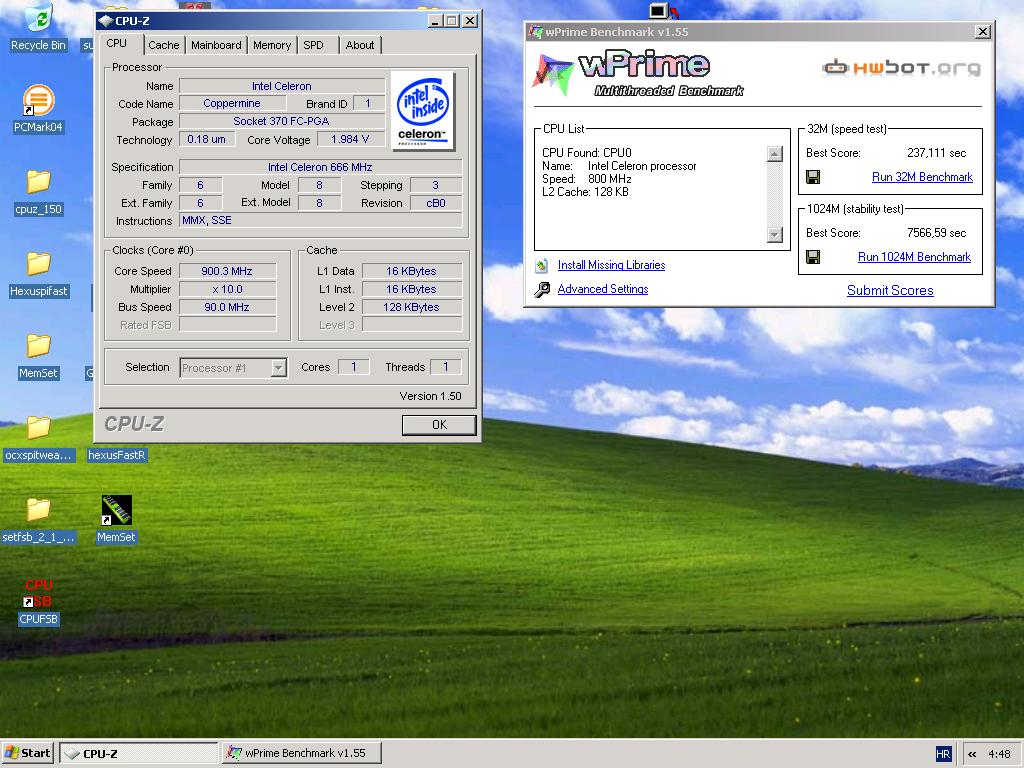This screenshot has height=768, width=1024.
Task: Click wPrime Benchmark taskbar button
Action: pos(302,753)
